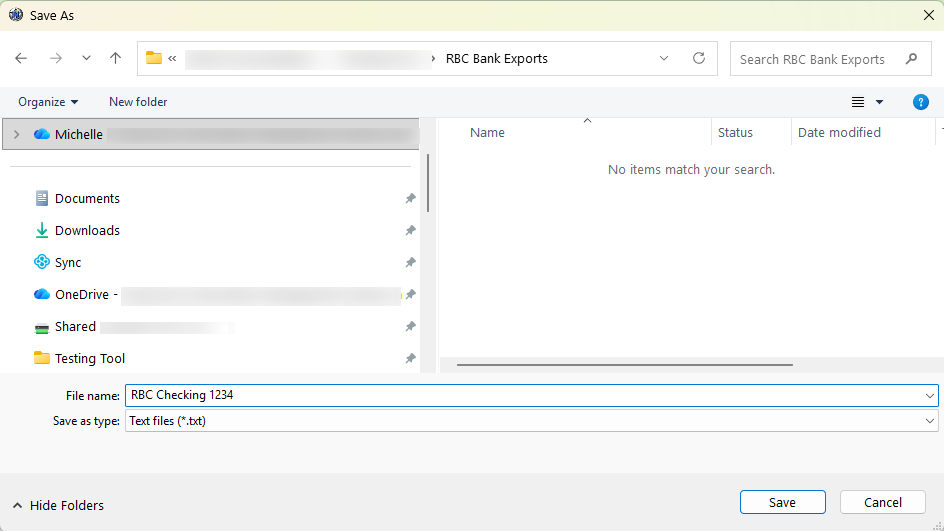Click the change view icon
This screenshot has width=944, height=531.
pos(858,102)
